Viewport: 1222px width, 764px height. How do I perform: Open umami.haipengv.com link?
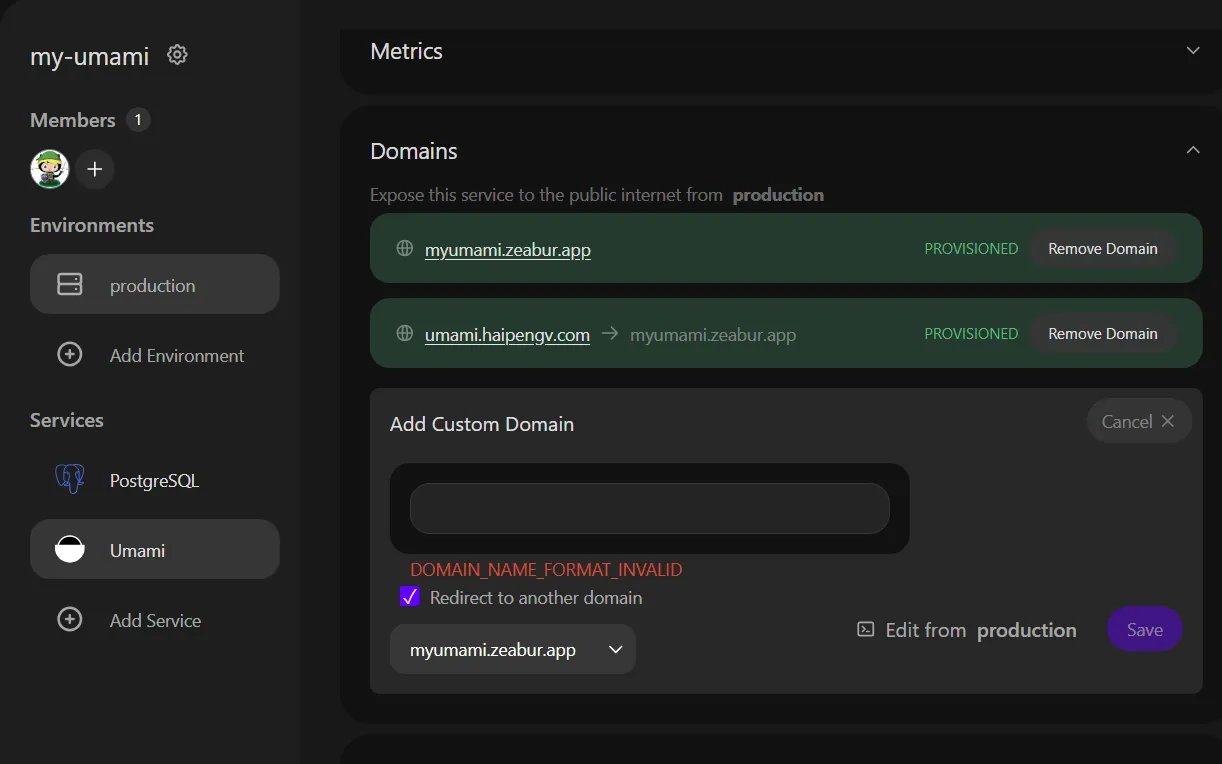507,334
